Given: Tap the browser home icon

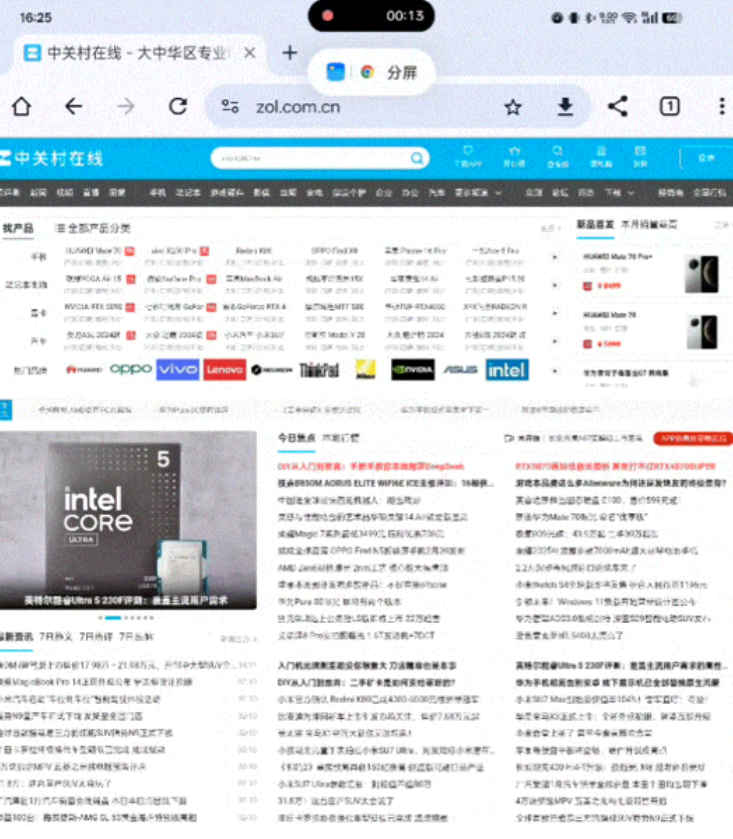Looking at the screenshot, I should click(x=22, y=106).
